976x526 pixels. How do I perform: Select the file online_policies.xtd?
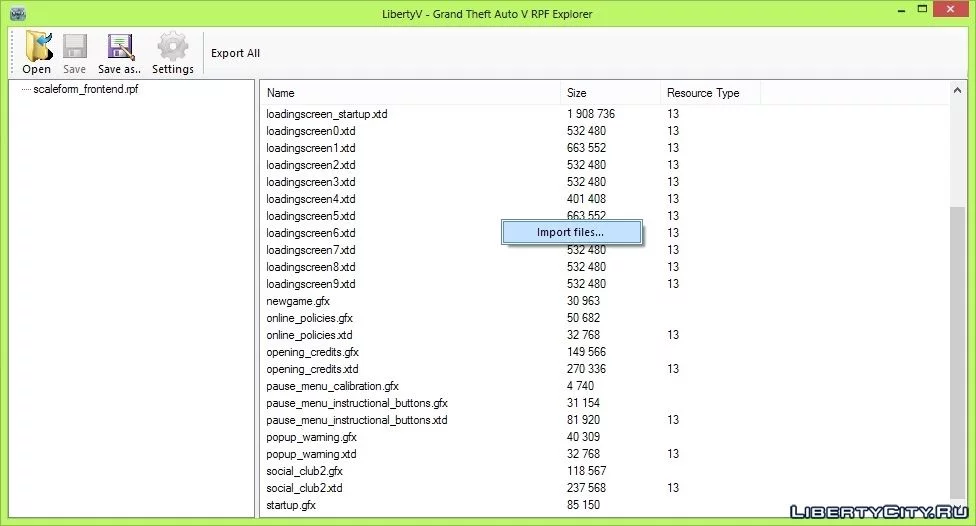[309, 335]
